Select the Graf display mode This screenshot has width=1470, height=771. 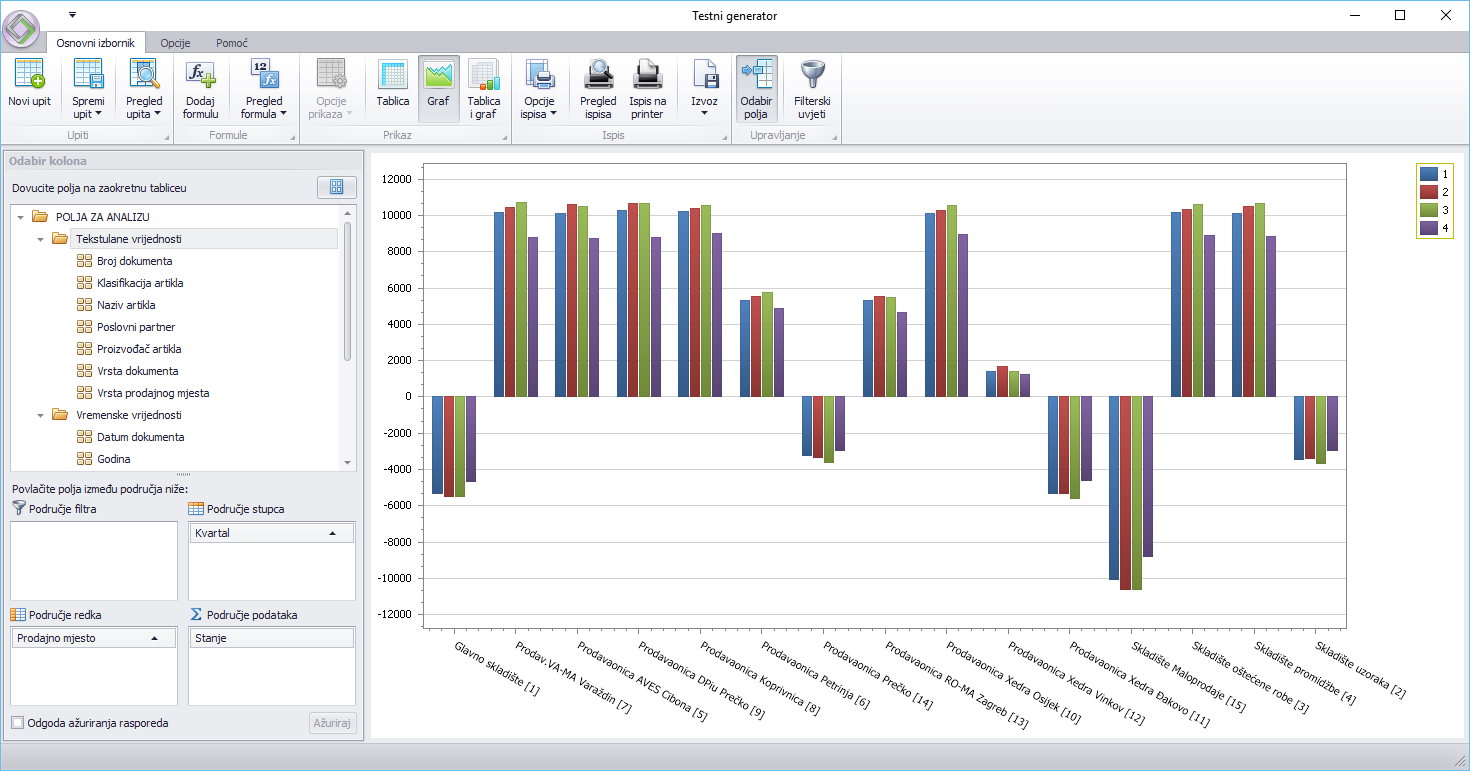tap(438, 88)
